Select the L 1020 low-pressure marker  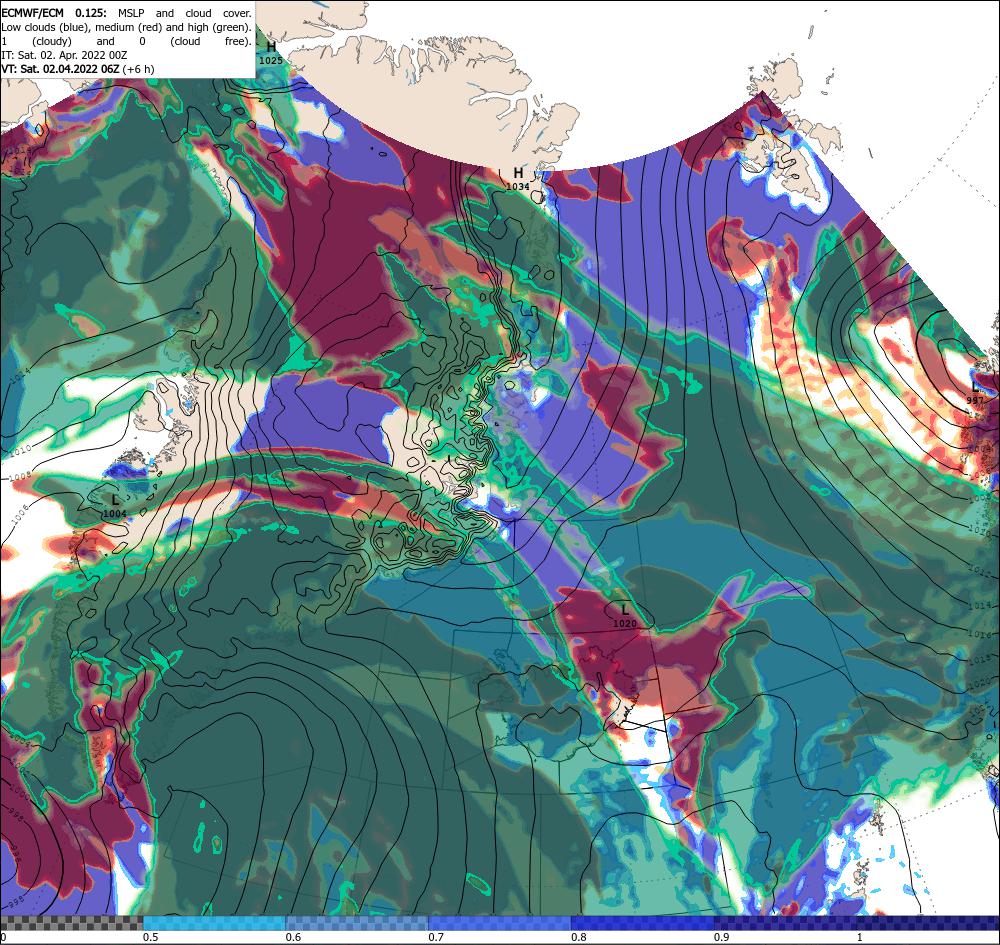pyautogui.click(x=625, y=616)
